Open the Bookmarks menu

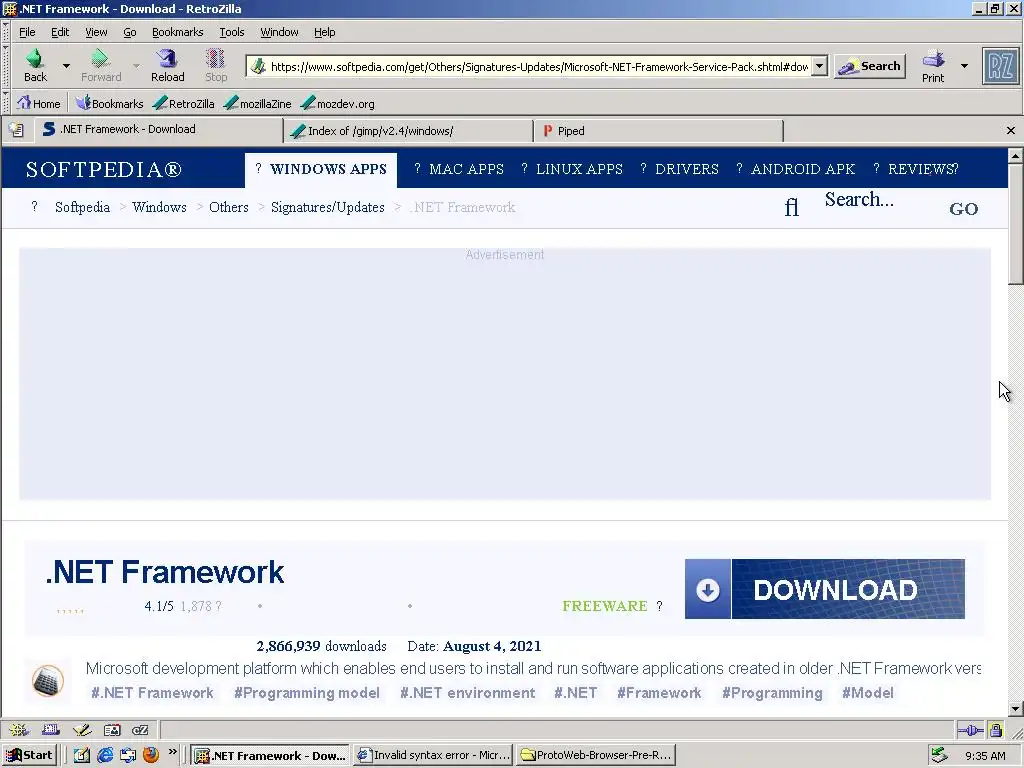(x=178, y=32)
